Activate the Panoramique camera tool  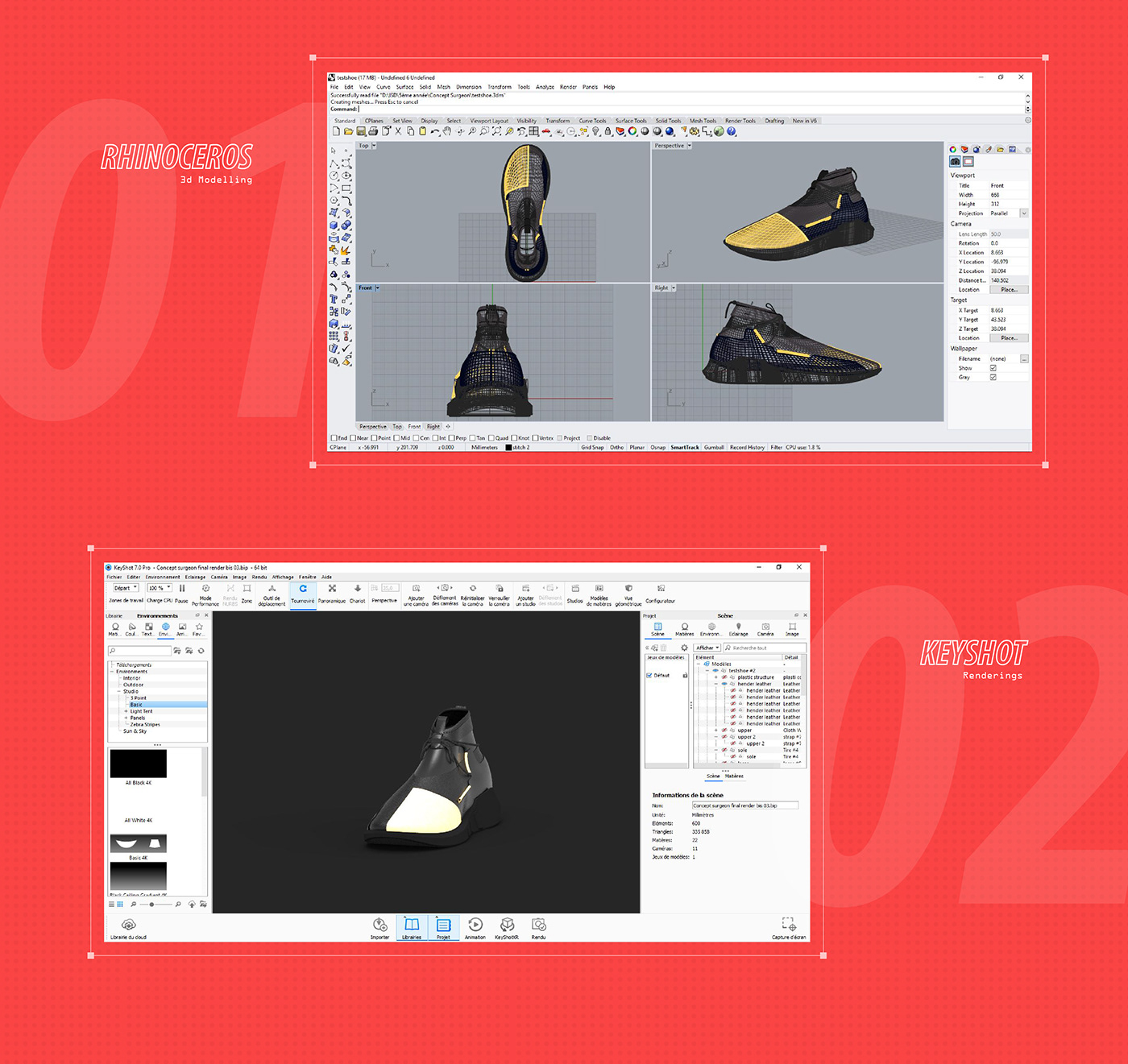coord(332,594)
